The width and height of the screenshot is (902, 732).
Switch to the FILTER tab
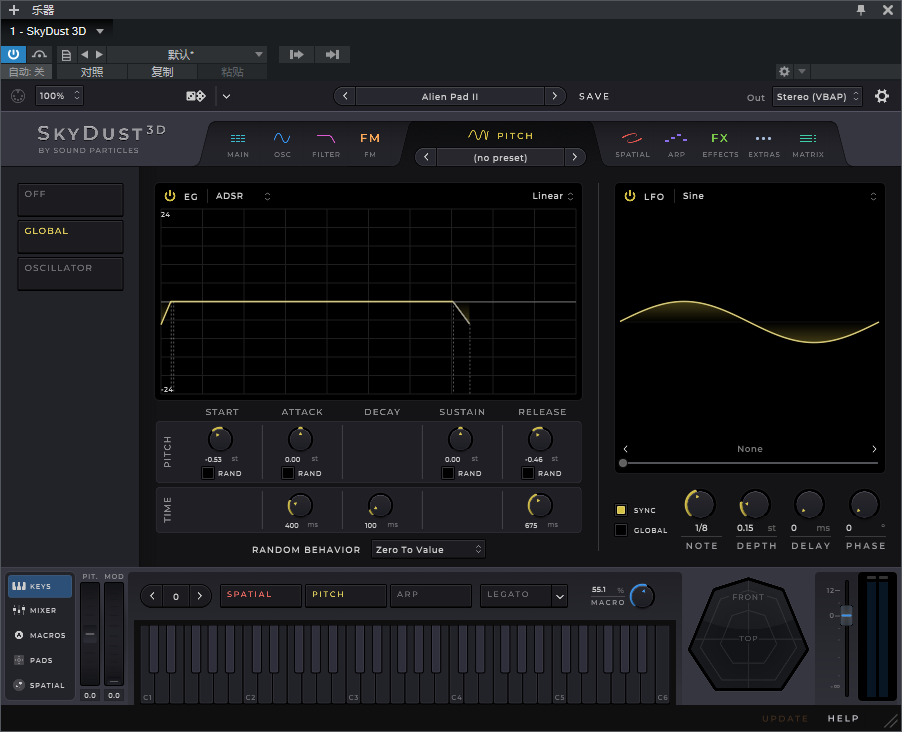tap(326, 145)
